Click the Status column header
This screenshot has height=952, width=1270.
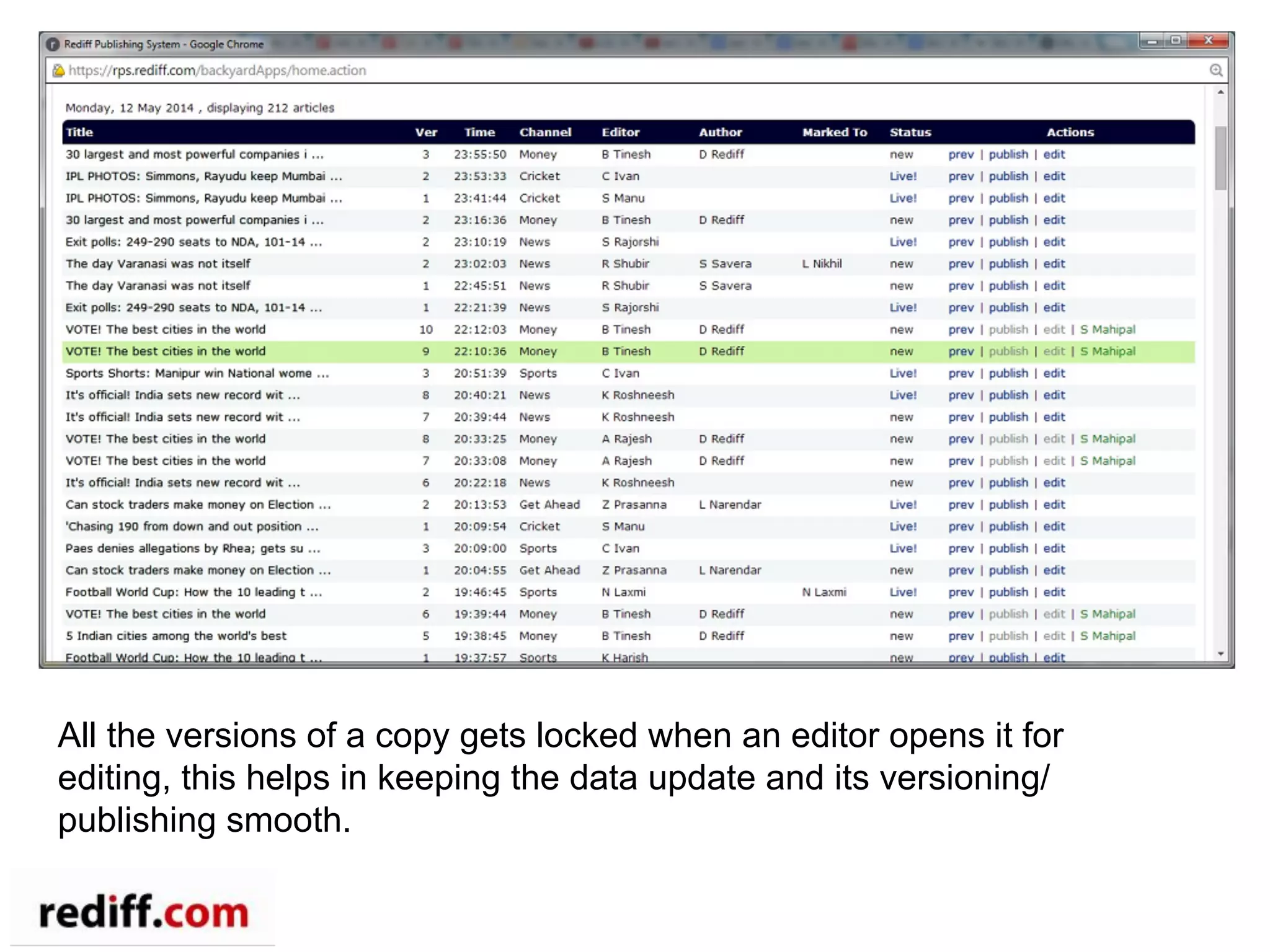click(x=910, y=132)
